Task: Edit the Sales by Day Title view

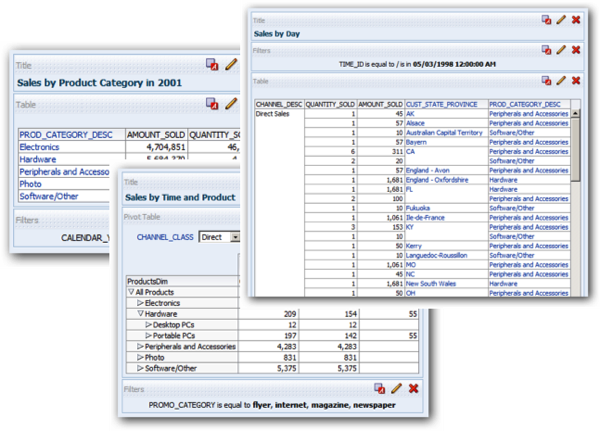Action: coord(561,20)
